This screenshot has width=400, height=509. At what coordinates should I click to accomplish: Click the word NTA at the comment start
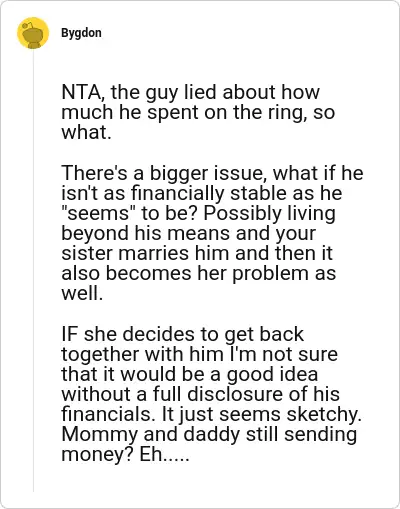click(x=81, y=92)
